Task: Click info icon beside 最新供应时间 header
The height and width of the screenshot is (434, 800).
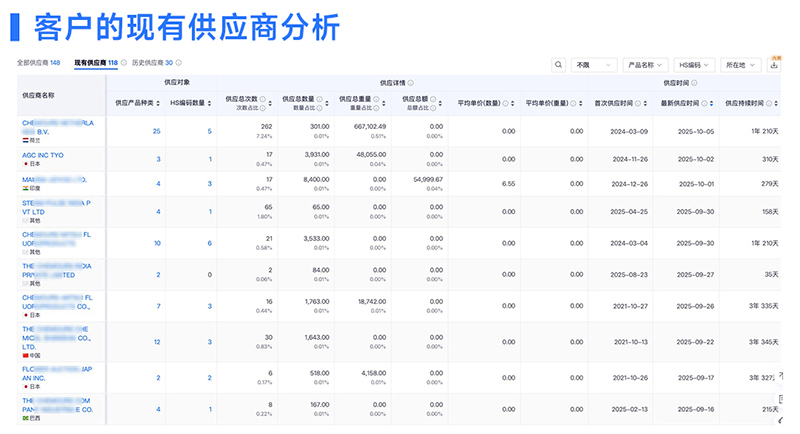Action: pyautogui.click(x=704, y=103)
